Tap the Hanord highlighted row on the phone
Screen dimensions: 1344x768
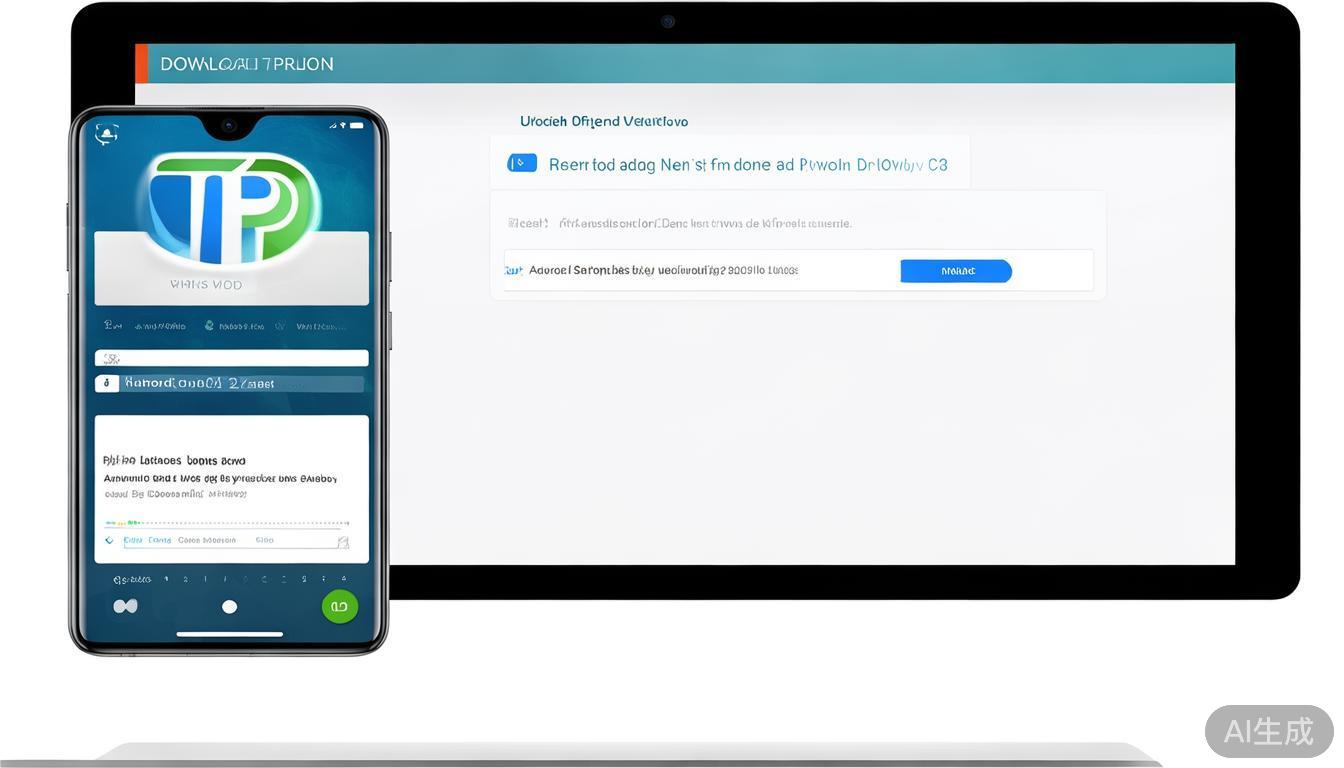pos(240,383)
